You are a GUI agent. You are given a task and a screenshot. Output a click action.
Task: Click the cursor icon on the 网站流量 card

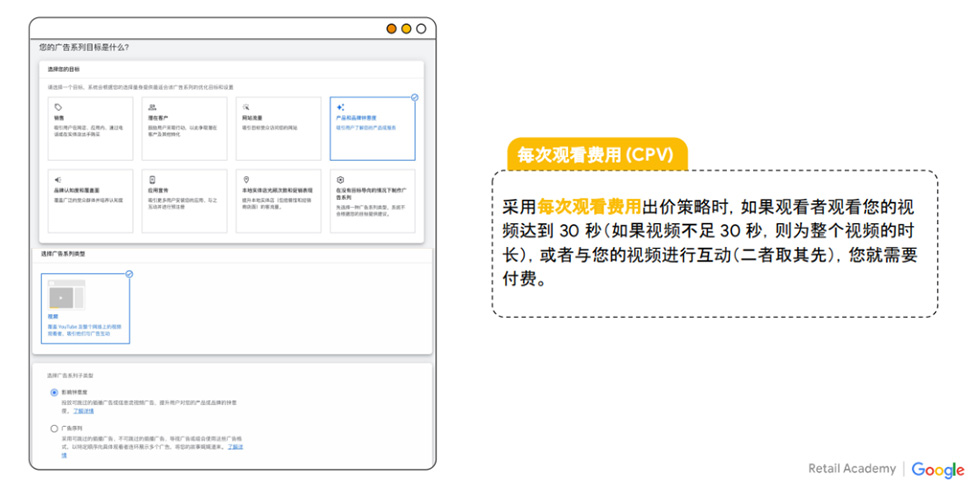[246, 107]
